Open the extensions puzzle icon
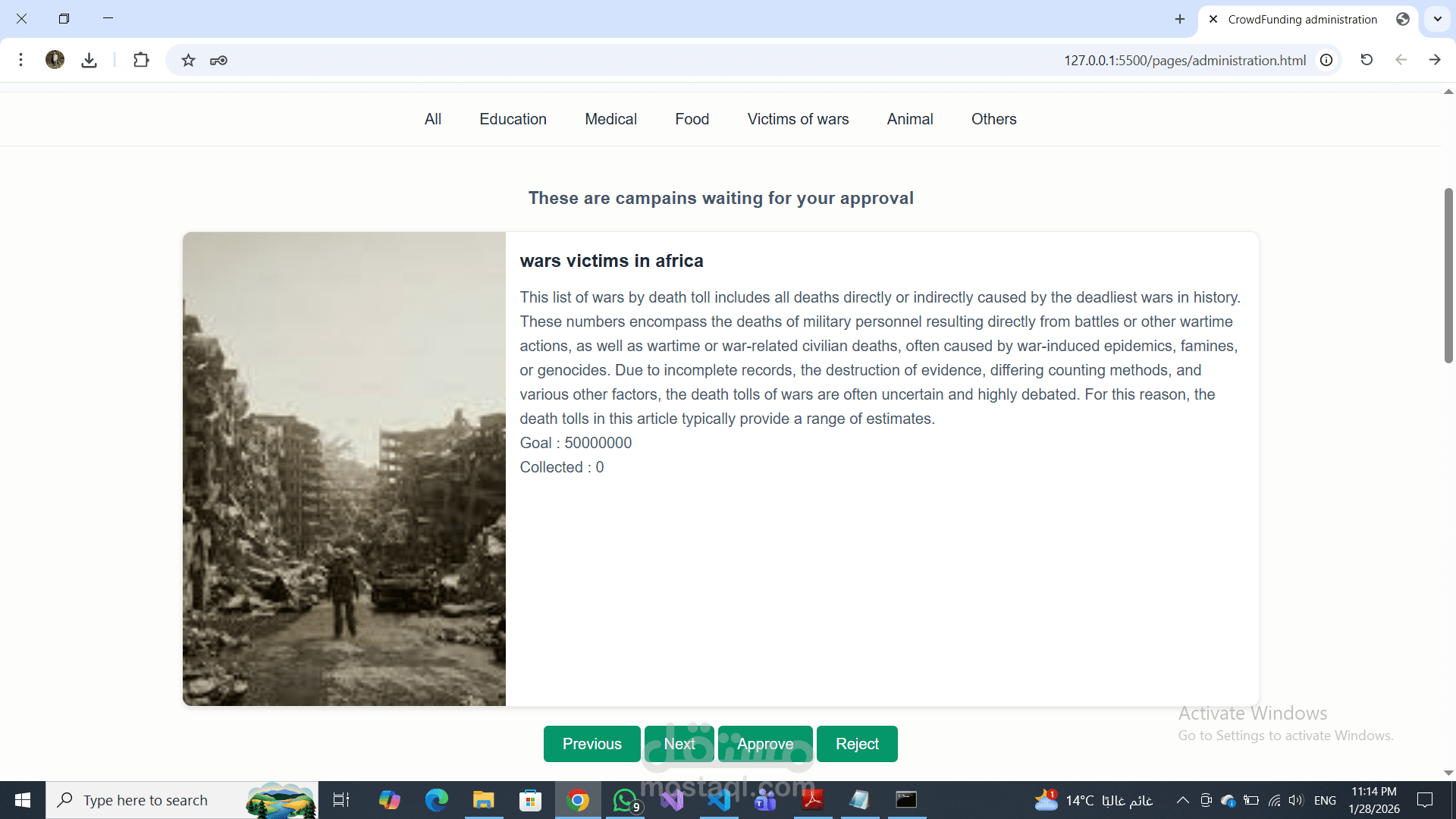The image size is (1456, 819). [x=141, y=61]
